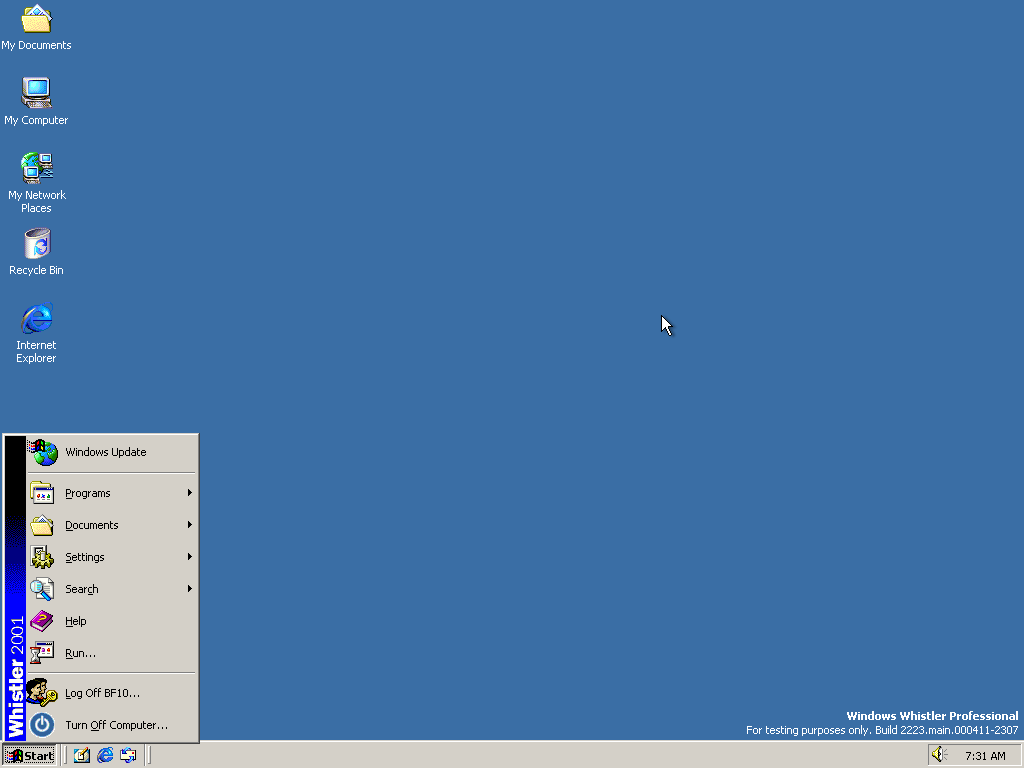Viewport: 1024px width, 768px height.
Task: Click the Run icon in Start menu
Action: point(42,653)
